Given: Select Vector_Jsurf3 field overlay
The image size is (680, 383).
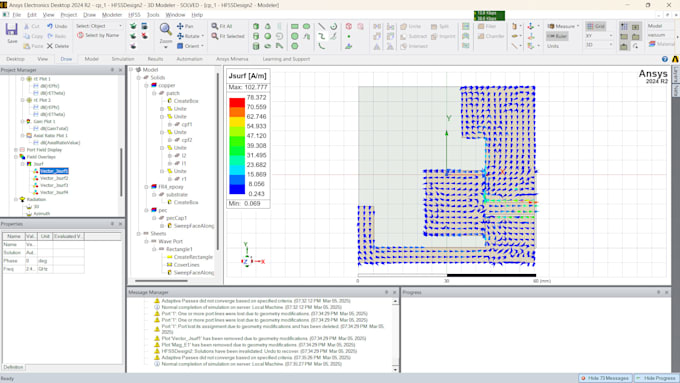Looking at the screenshot, I should tap(54, 185).
